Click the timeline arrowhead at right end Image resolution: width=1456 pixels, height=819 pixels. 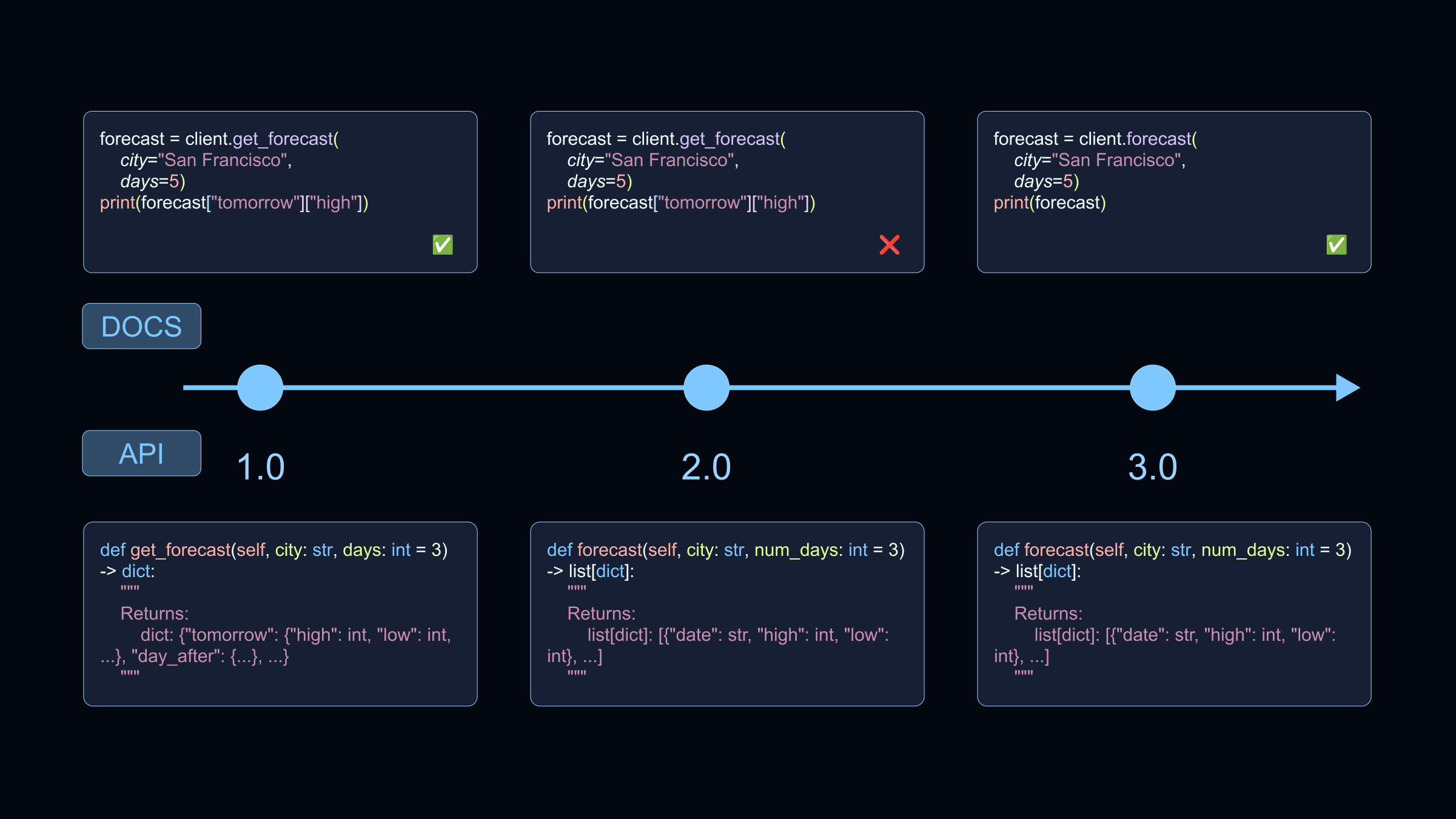(1347, 388)
